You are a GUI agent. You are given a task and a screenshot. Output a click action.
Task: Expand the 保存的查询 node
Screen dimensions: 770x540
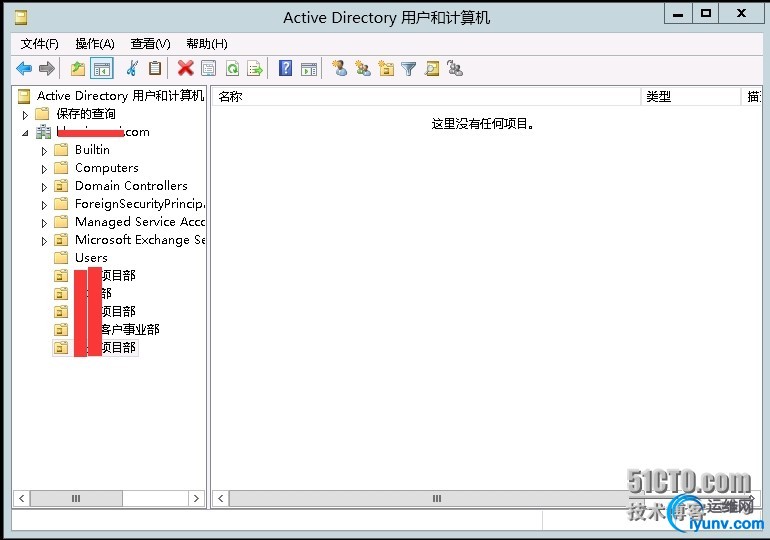25,115
